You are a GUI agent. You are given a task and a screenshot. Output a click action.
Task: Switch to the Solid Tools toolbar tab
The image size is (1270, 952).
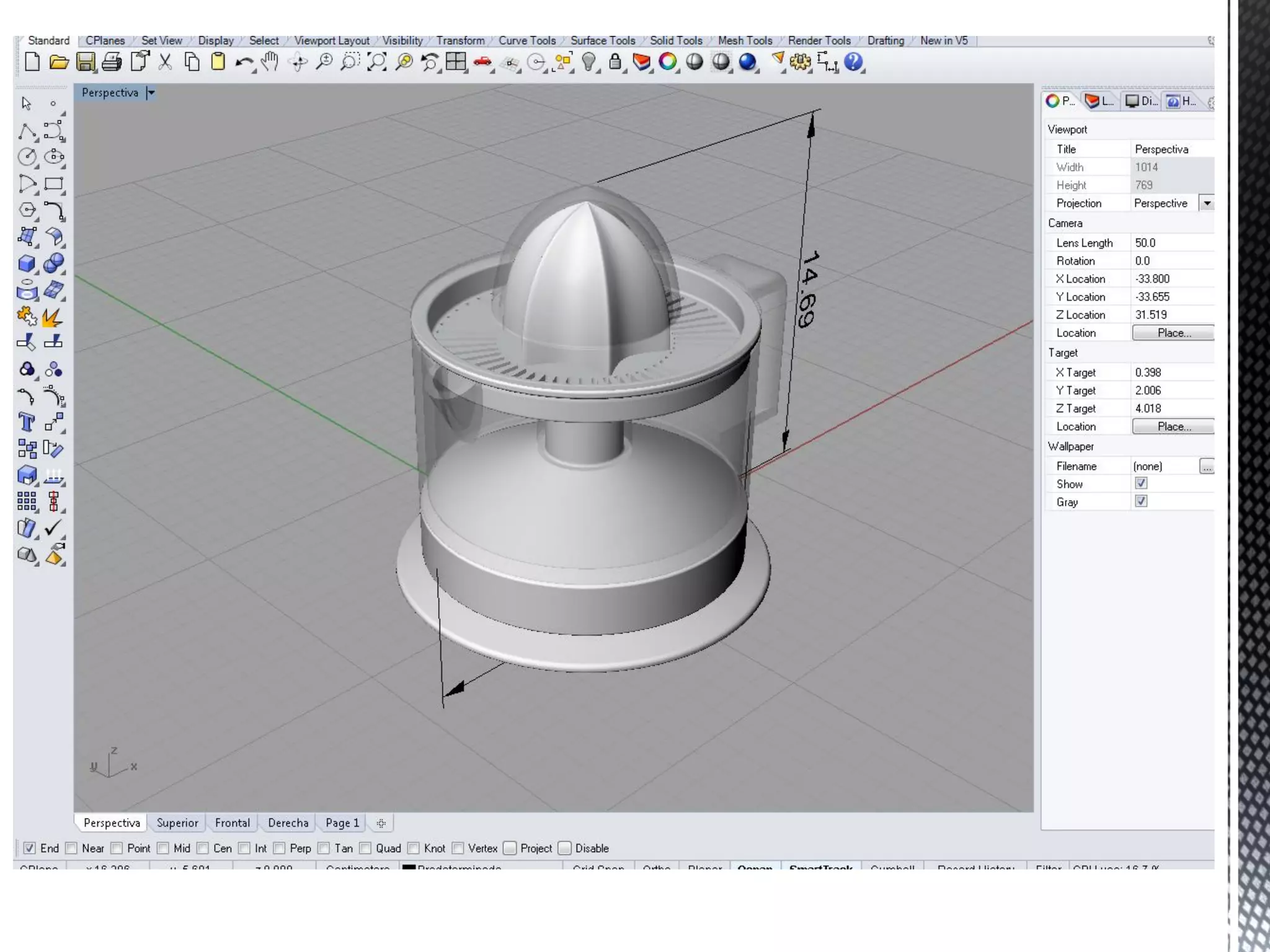[675, 41]
